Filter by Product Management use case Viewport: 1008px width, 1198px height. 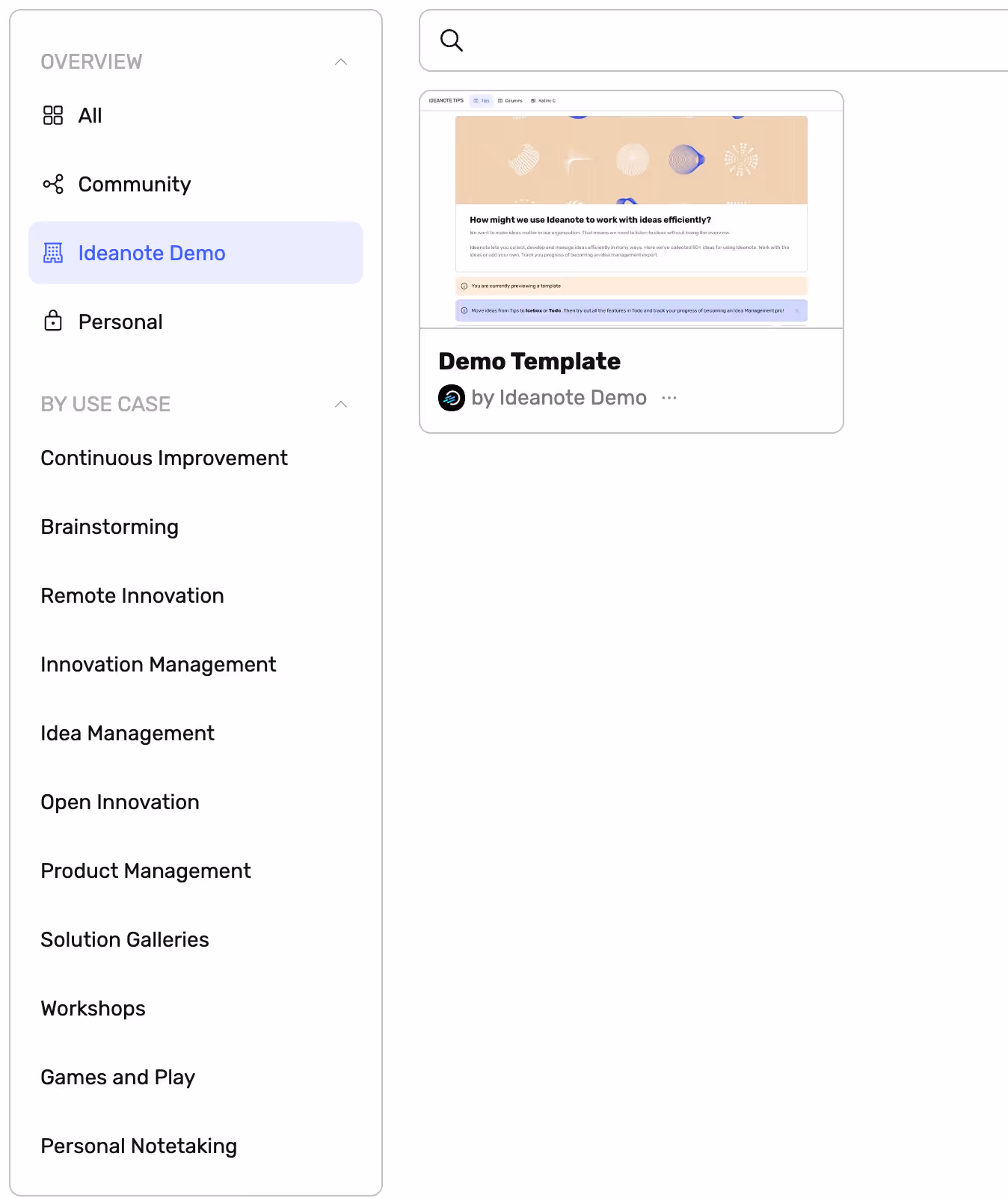[146, 870]
